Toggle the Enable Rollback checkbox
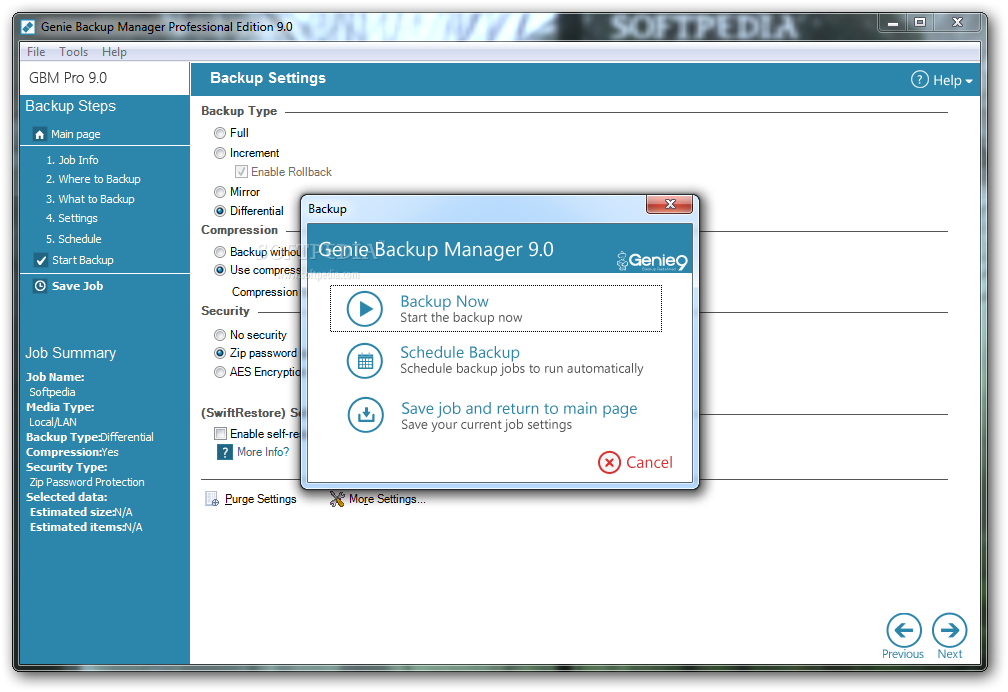The height and width of the screenshot is (692, 1008). [x=241, y=172]
